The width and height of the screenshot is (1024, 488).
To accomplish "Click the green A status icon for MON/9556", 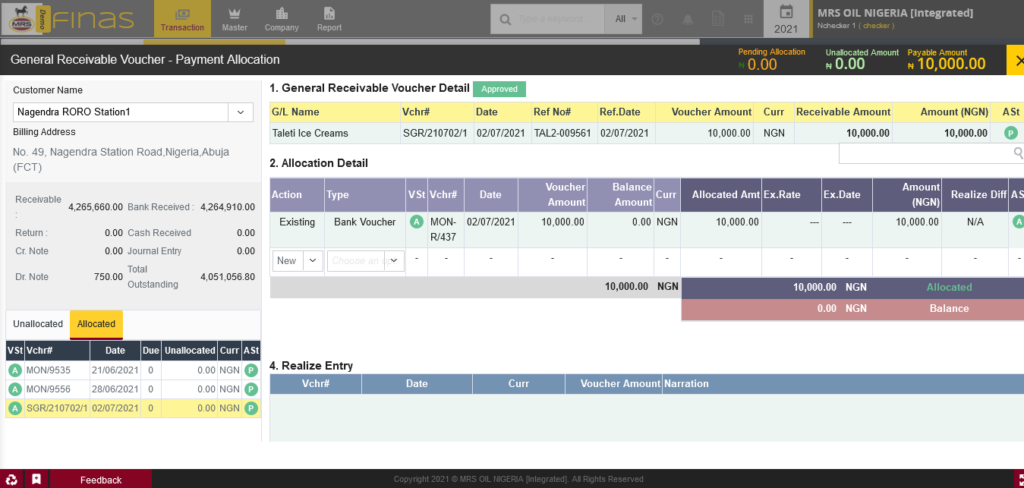I will click(14, 389).
